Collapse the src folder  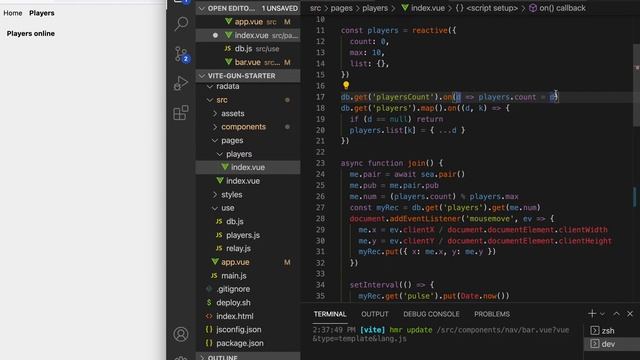[248, 100]
